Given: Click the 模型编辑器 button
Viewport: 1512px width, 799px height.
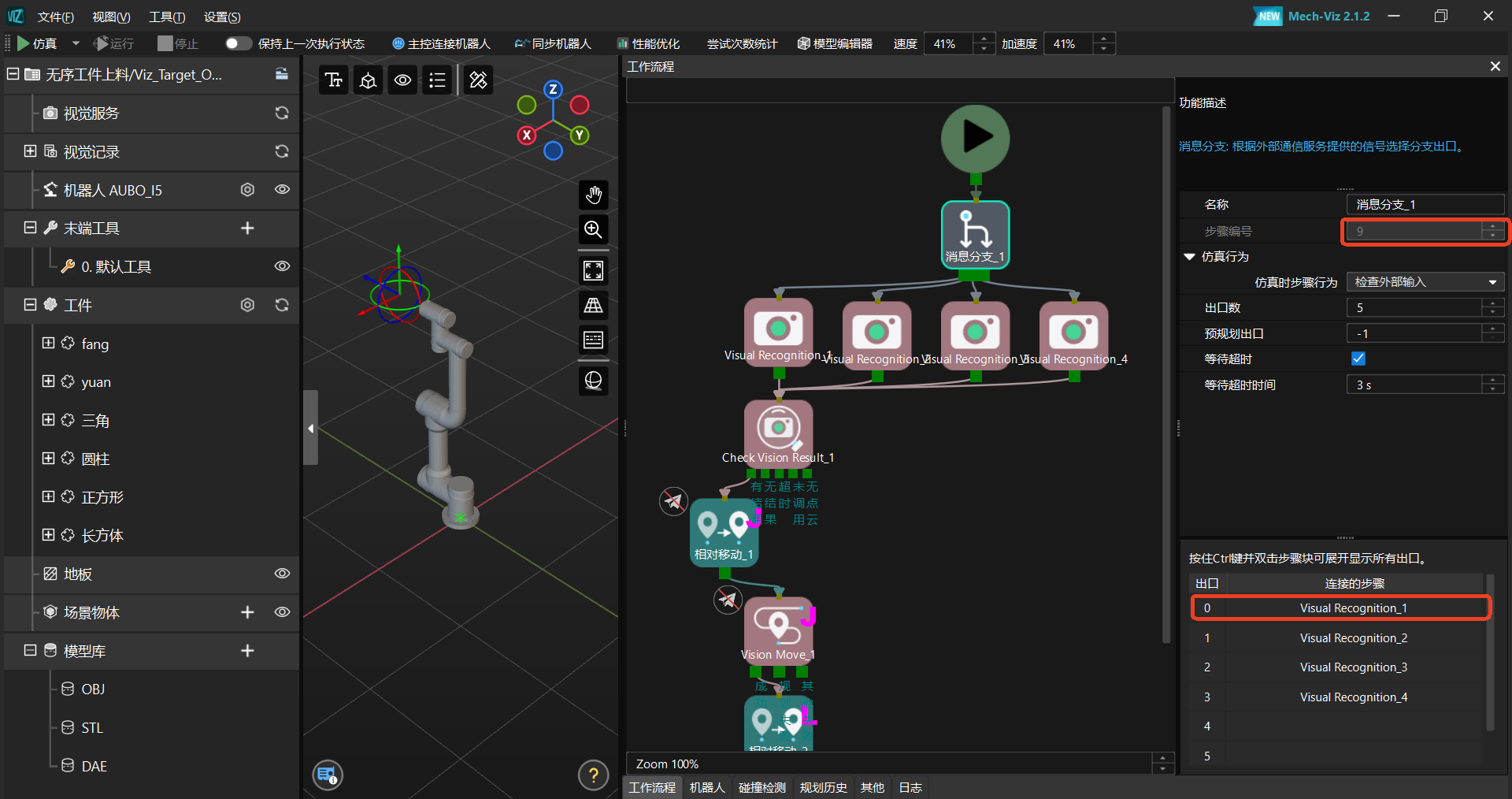Looking at the screenshot, I should 835,44.
